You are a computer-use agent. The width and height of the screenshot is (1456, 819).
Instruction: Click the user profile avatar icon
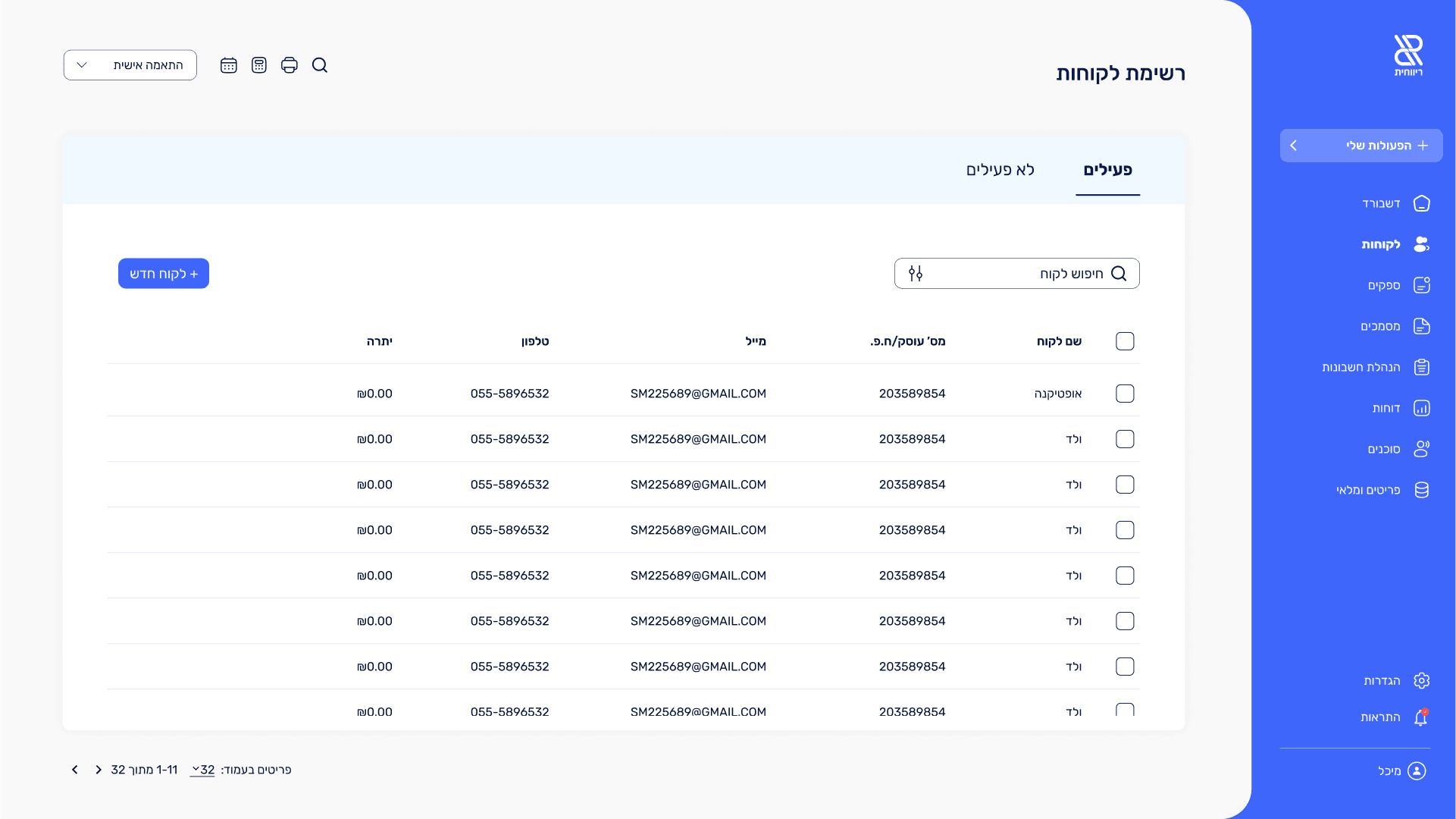point(1417,771)
